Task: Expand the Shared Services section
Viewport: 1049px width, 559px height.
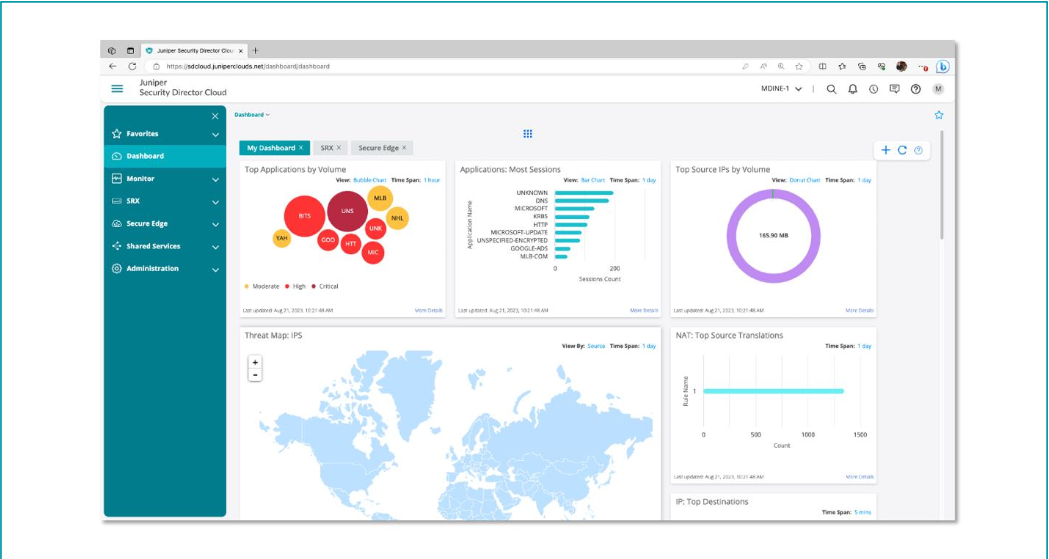Action: (215, 247)
